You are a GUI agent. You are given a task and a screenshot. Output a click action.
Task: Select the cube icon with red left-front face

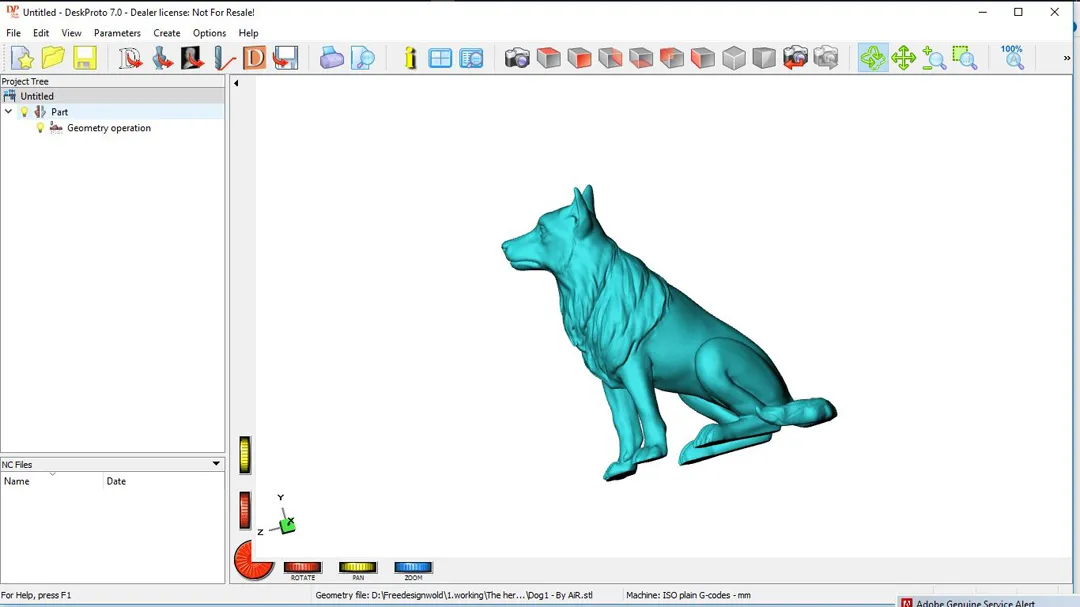coord(703,58)
